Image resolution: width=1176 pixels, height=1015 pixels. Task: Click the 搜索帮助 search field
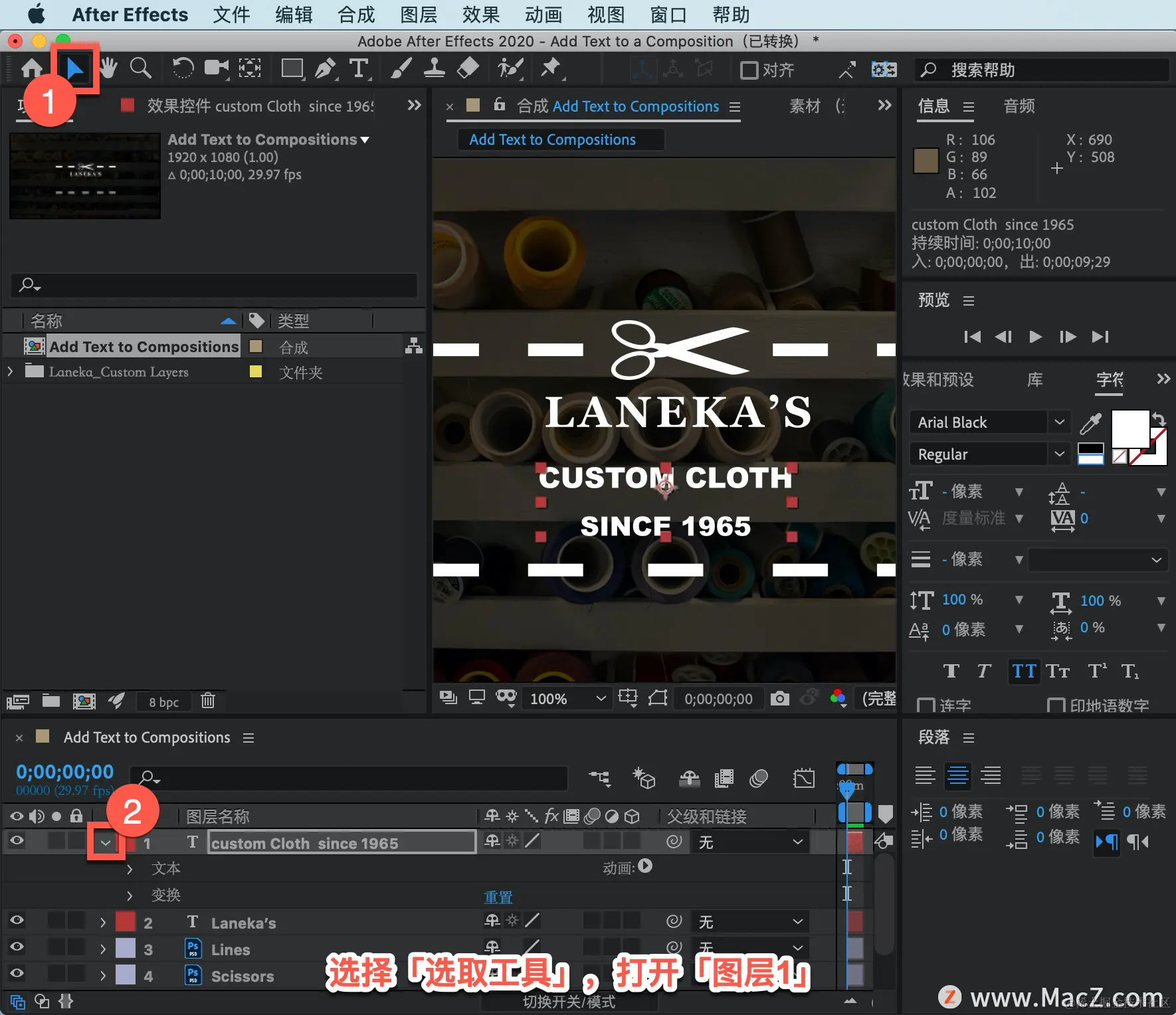pos(1042,70)
